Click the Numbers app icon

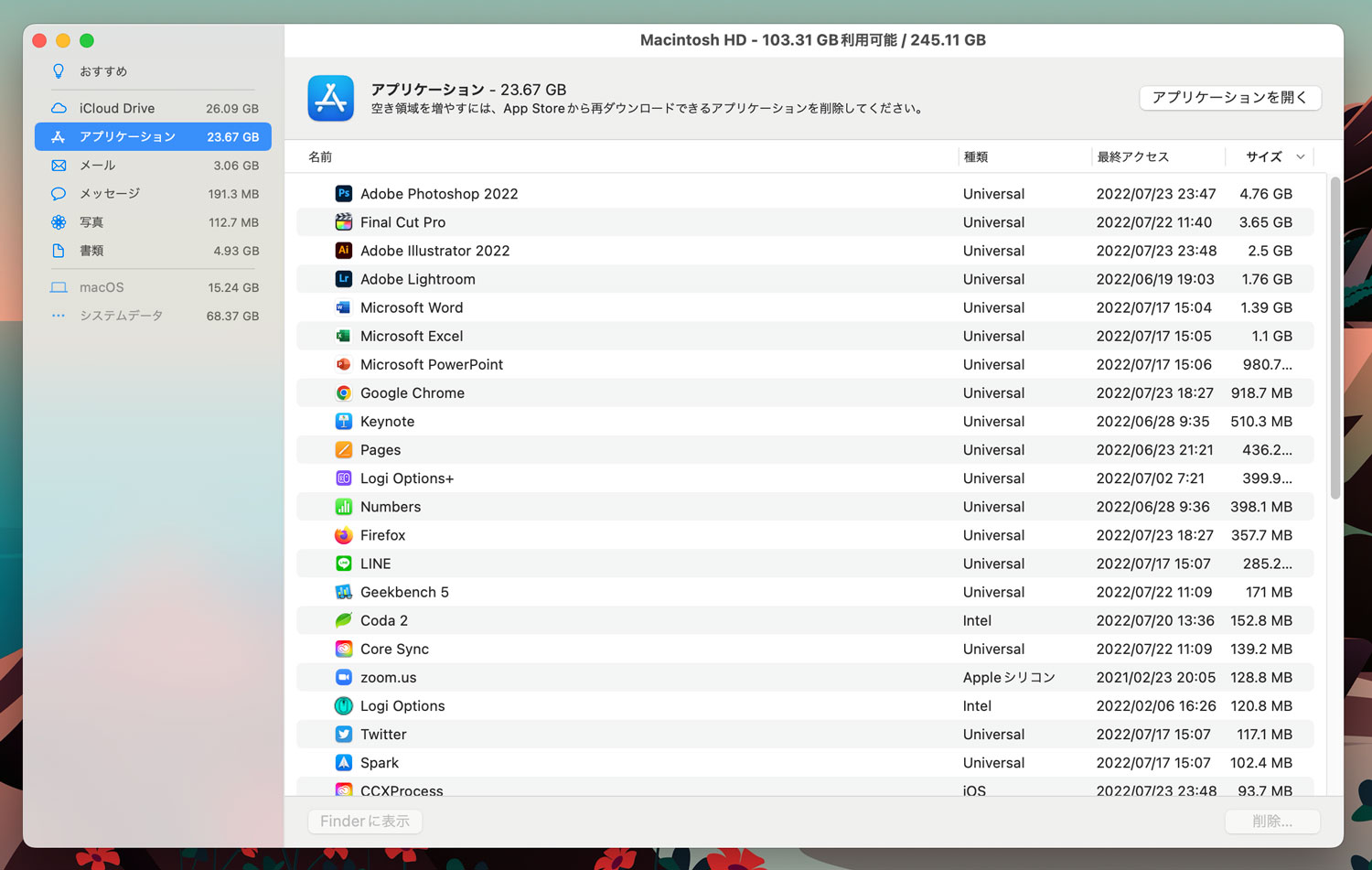tap(344, 507)
